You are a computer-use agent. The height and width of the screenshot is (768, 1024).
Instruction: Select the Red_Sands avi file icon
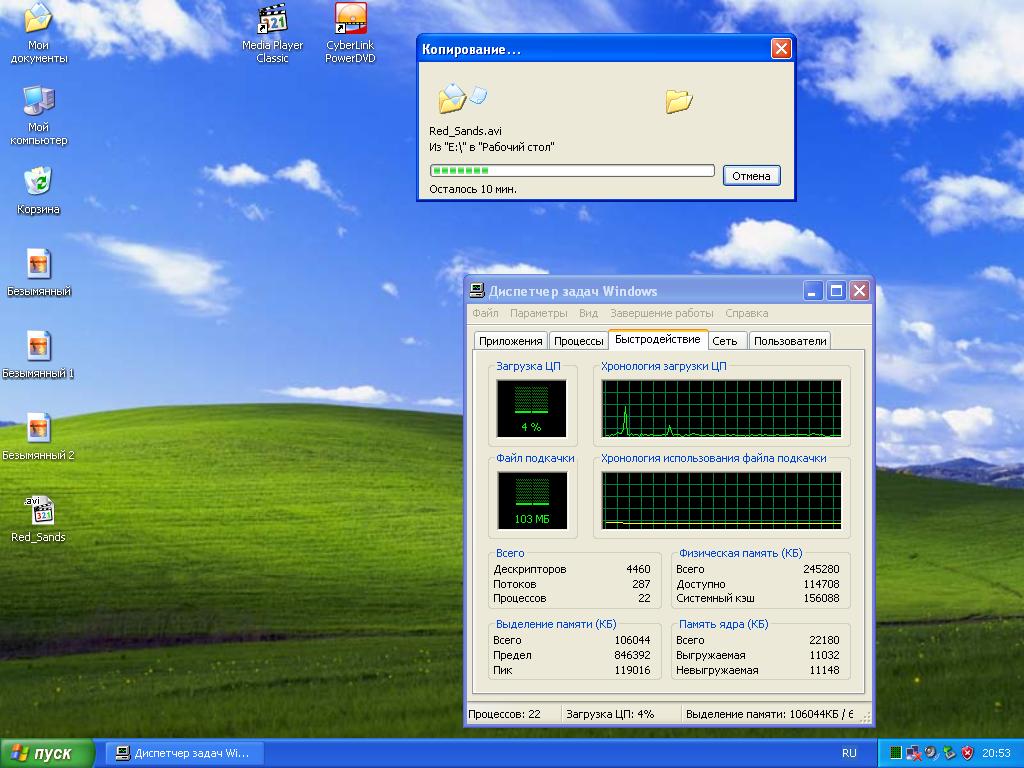39,519
